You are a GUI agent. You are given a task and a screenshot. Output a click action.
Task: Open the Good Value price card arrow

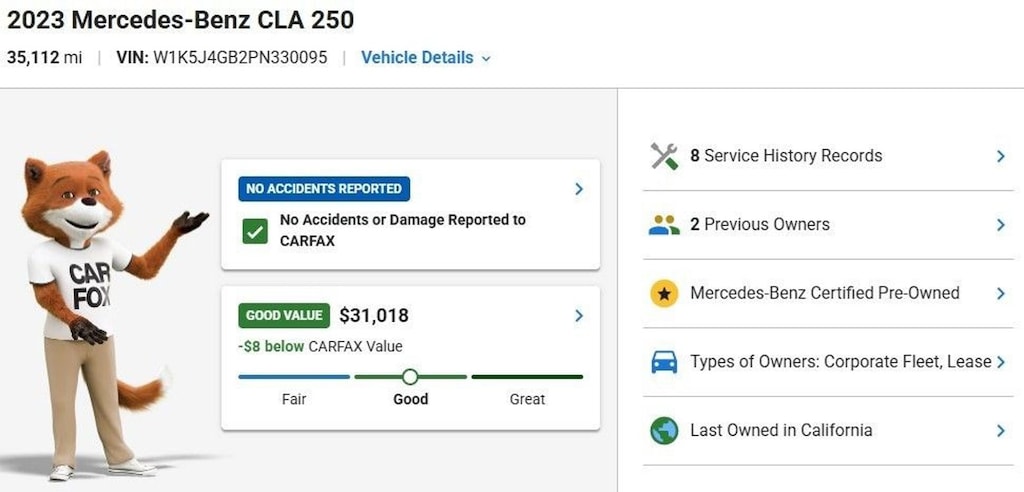(x=579, y=316)
